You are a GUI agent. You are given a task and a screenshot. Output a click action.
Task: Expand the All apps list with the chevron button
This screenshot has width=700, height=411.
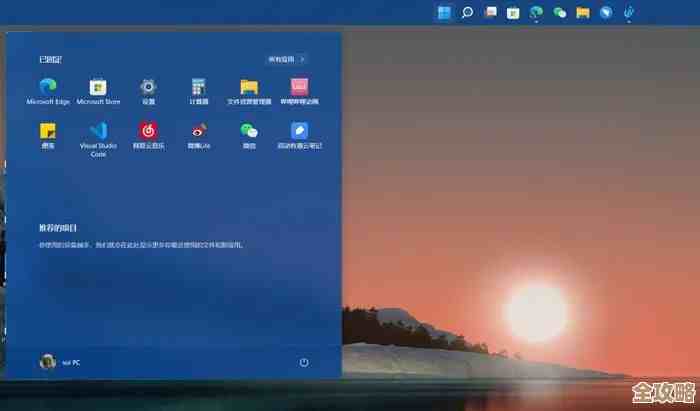click(x=287, y=59)
